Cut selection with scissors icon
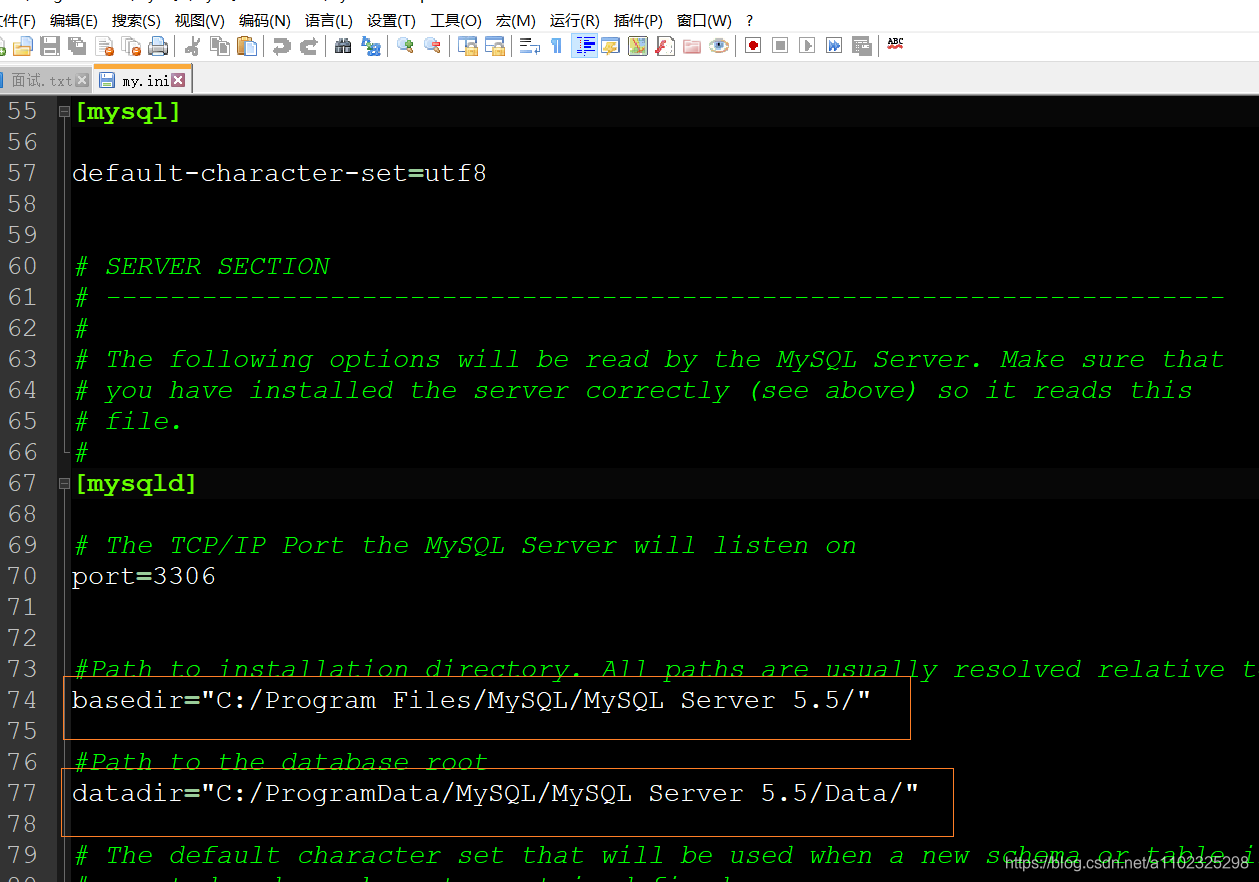 (x=192, y=46)
